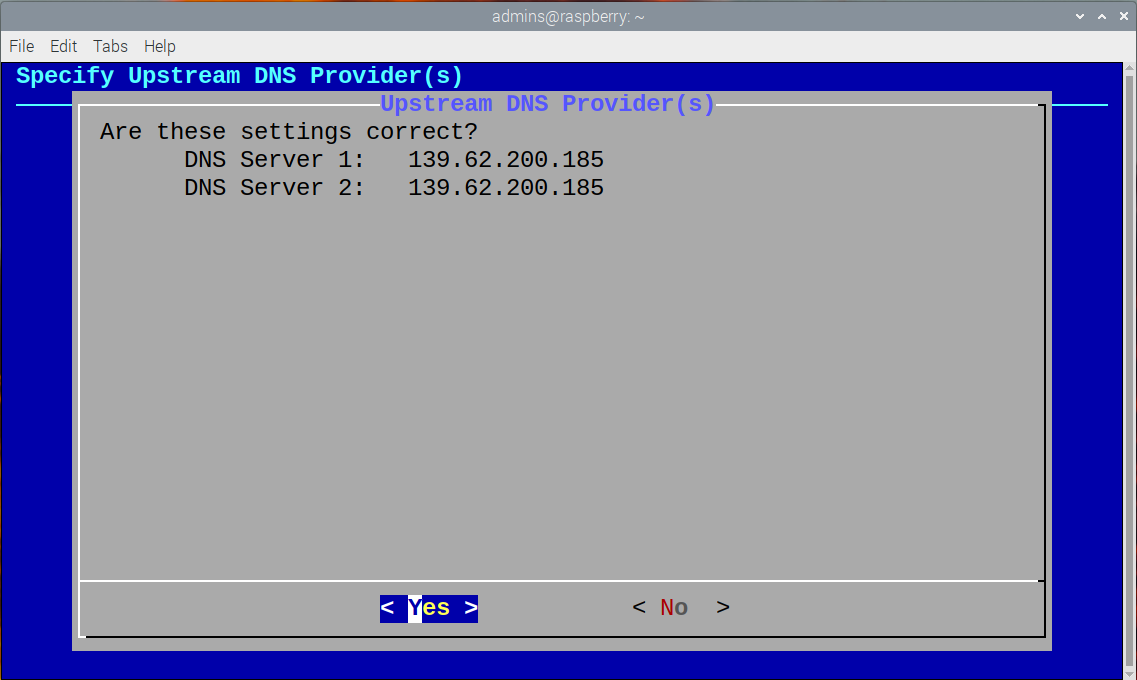Open the File menu
The image size is (1137, 680).
pyautogui.click(x=22, y=46)
